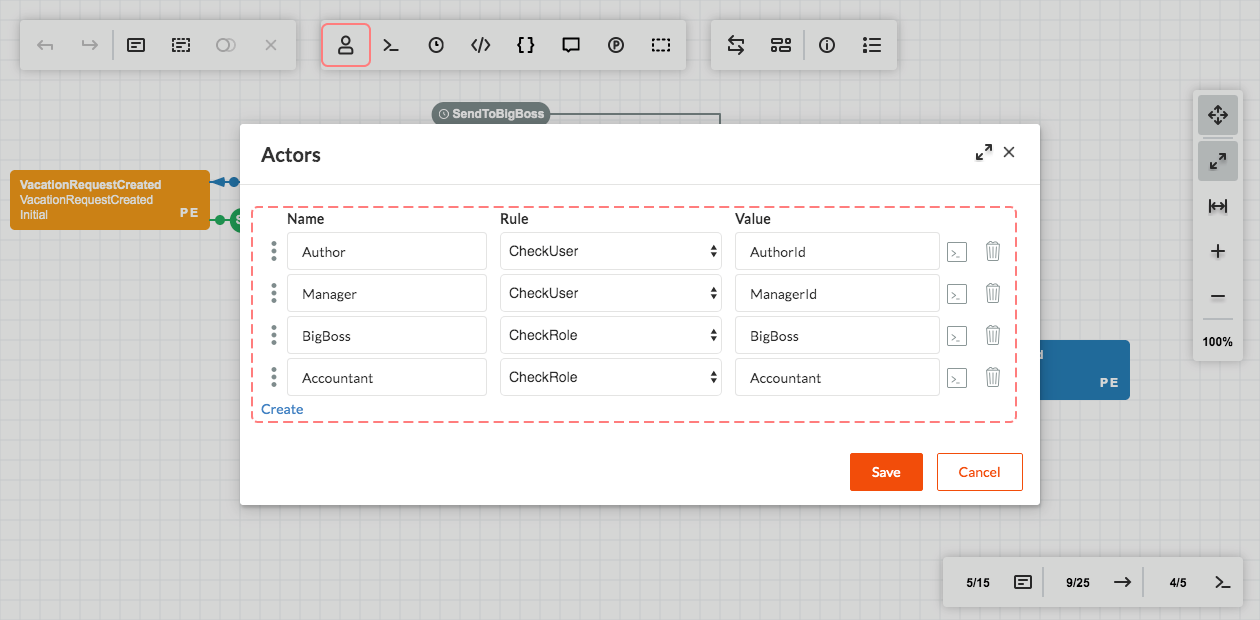
Task: Open the Actors toolbar icon
Action: coord(346,45)
